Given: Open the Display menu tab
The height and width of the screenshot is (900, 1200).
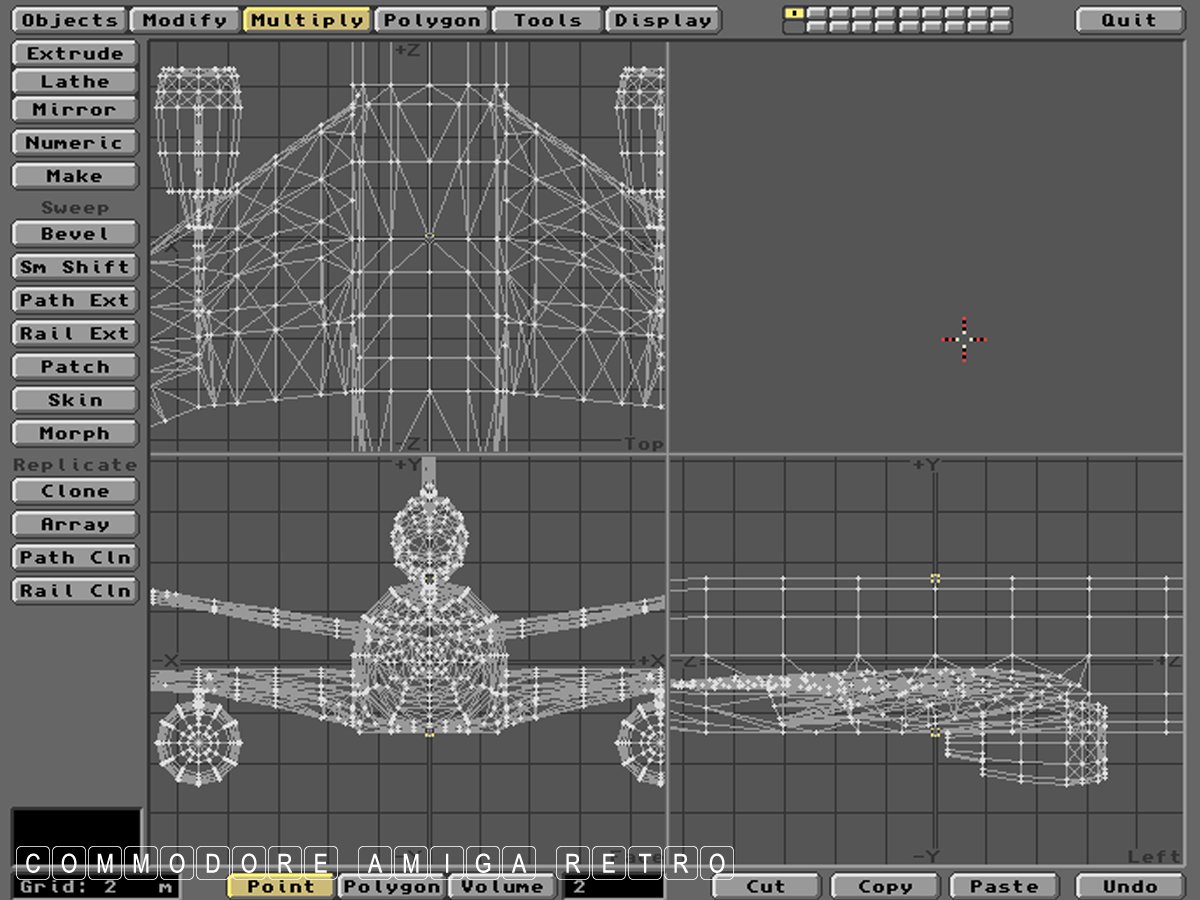Looking at the screenshot, I should 663,20.
